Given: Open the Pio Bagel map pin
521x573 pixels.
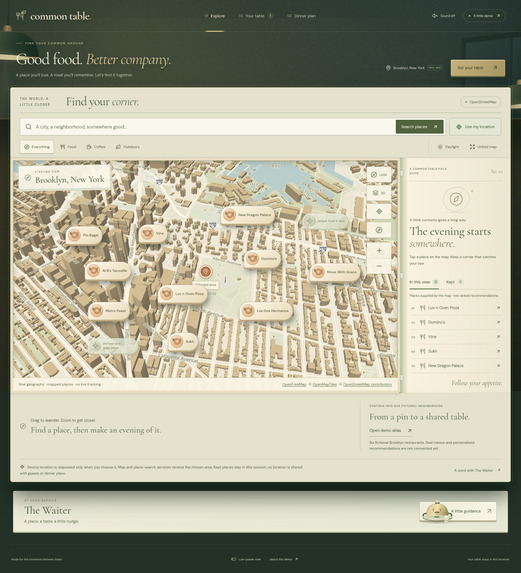Looking at the screenshot, I should 84,235.
